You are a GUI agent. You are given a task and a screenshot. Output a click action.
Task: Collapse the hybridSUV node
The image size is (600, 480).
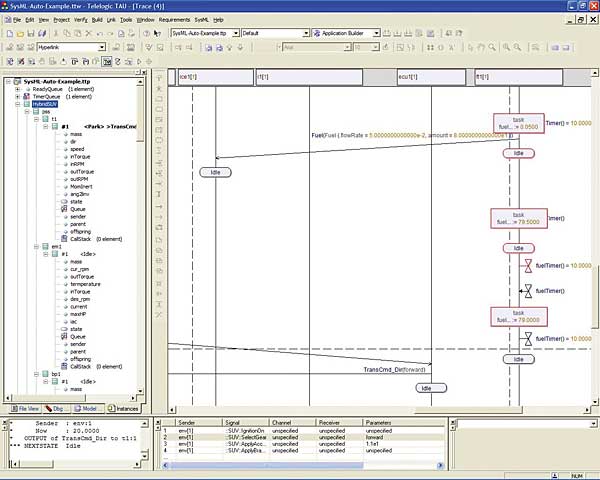pyautogui.click(x=17, y=104)
